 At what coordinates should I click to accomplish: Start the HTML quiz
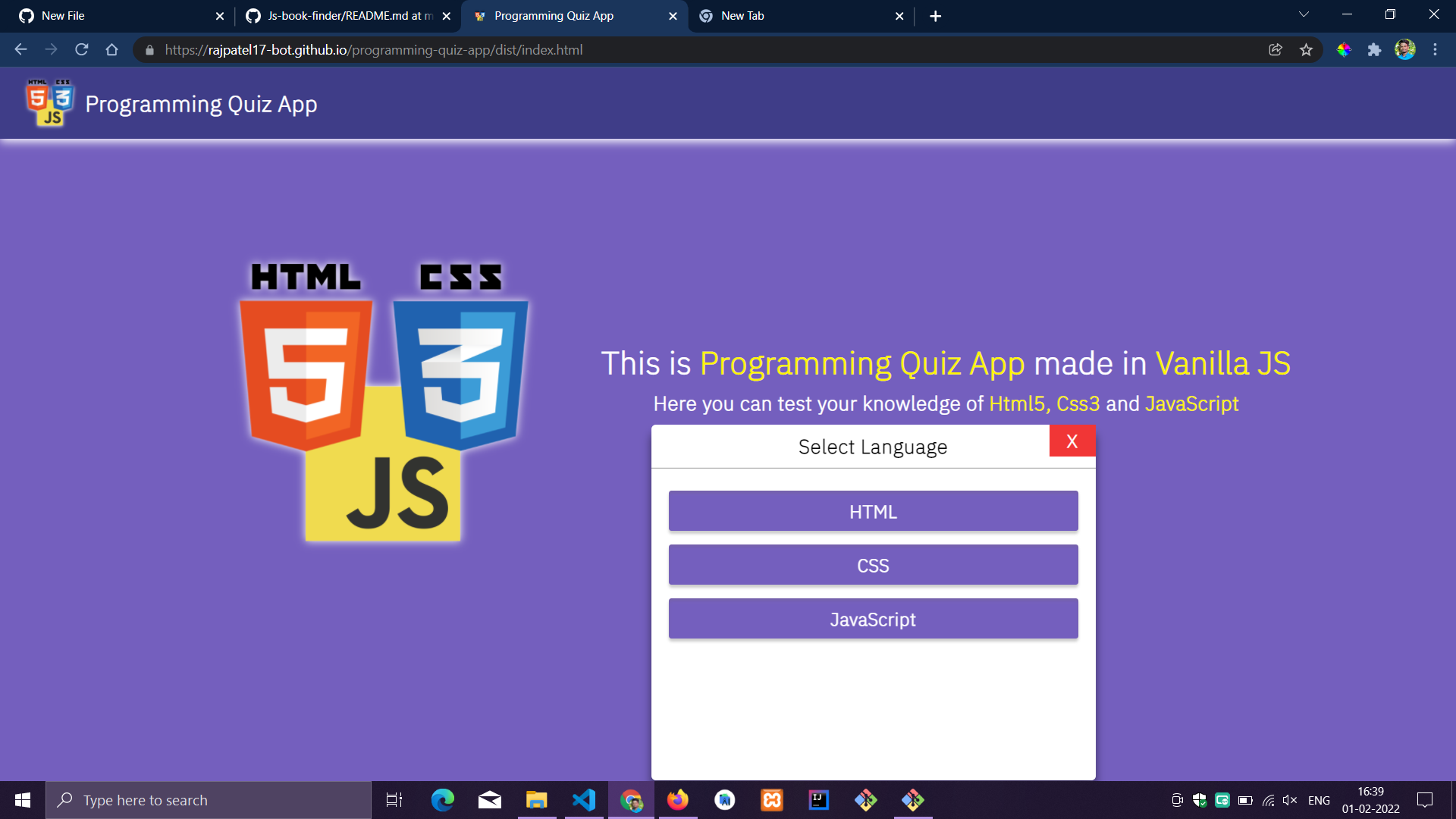(x=873, y=511)
